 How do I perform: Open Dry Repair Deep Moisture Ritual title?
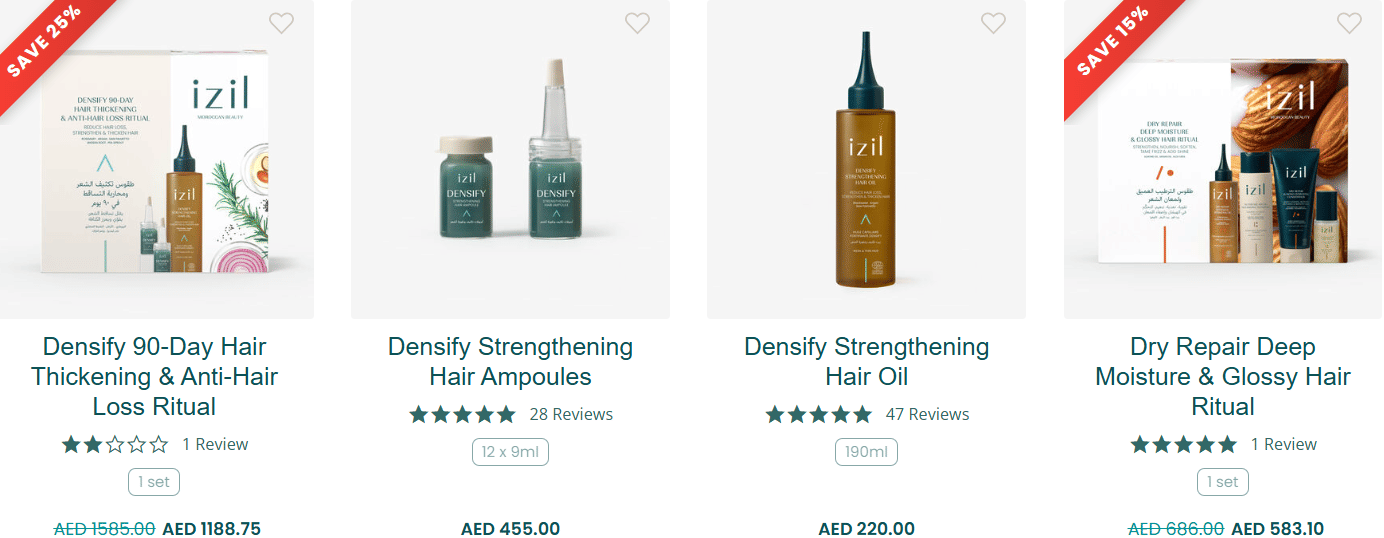coord(1222,377)
